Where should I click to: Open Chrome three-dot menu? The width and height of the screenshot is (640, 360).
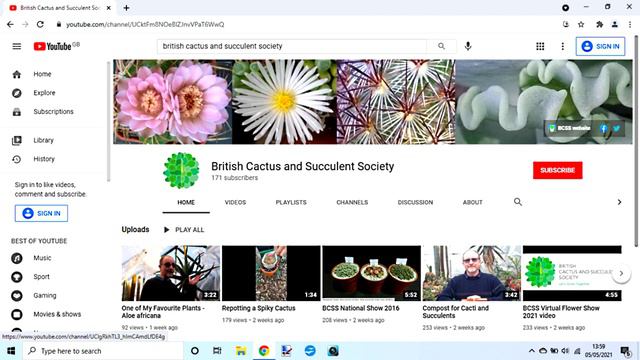(630, 24)
